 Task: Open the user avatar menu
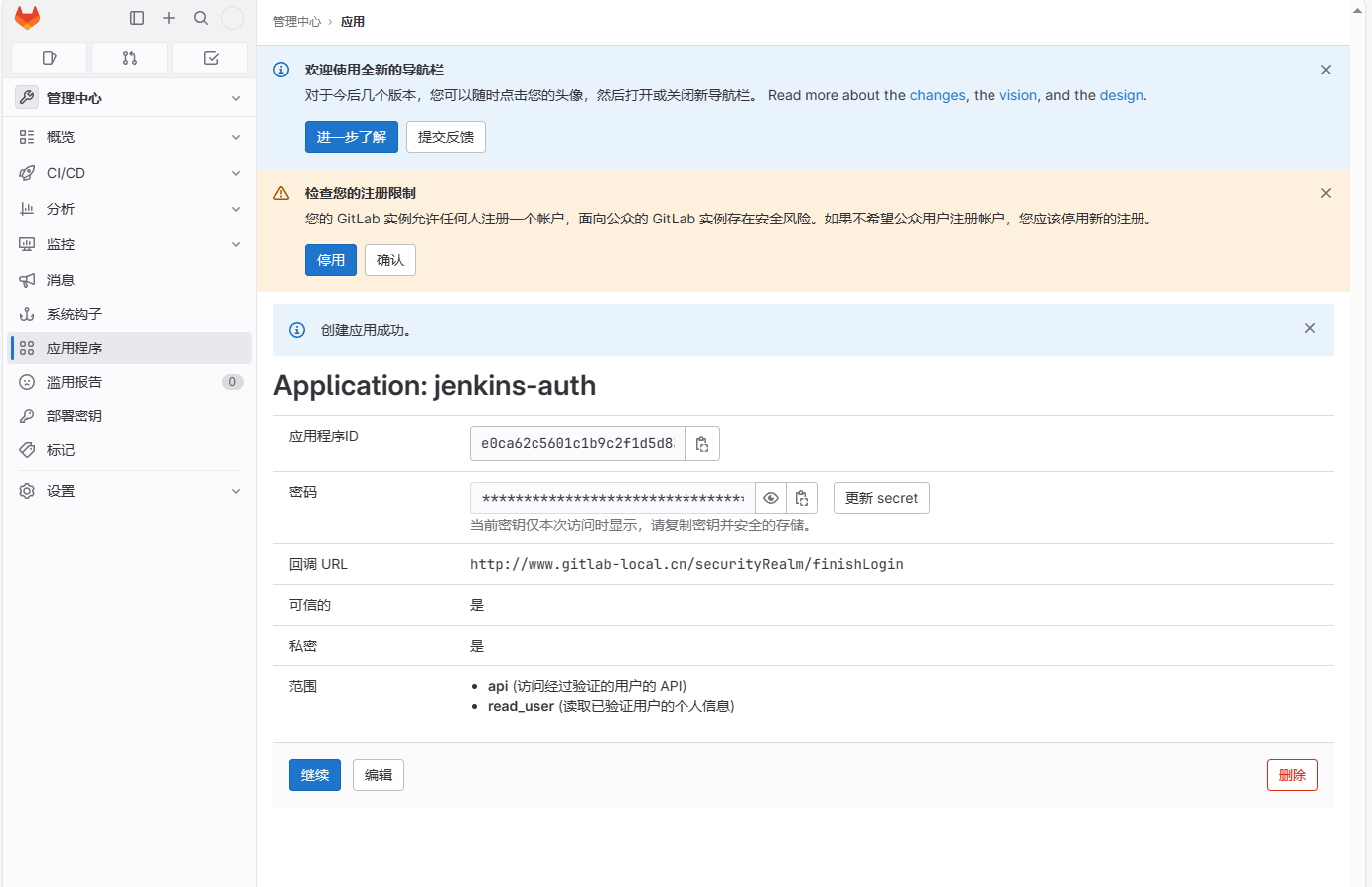tap(232, 18)
